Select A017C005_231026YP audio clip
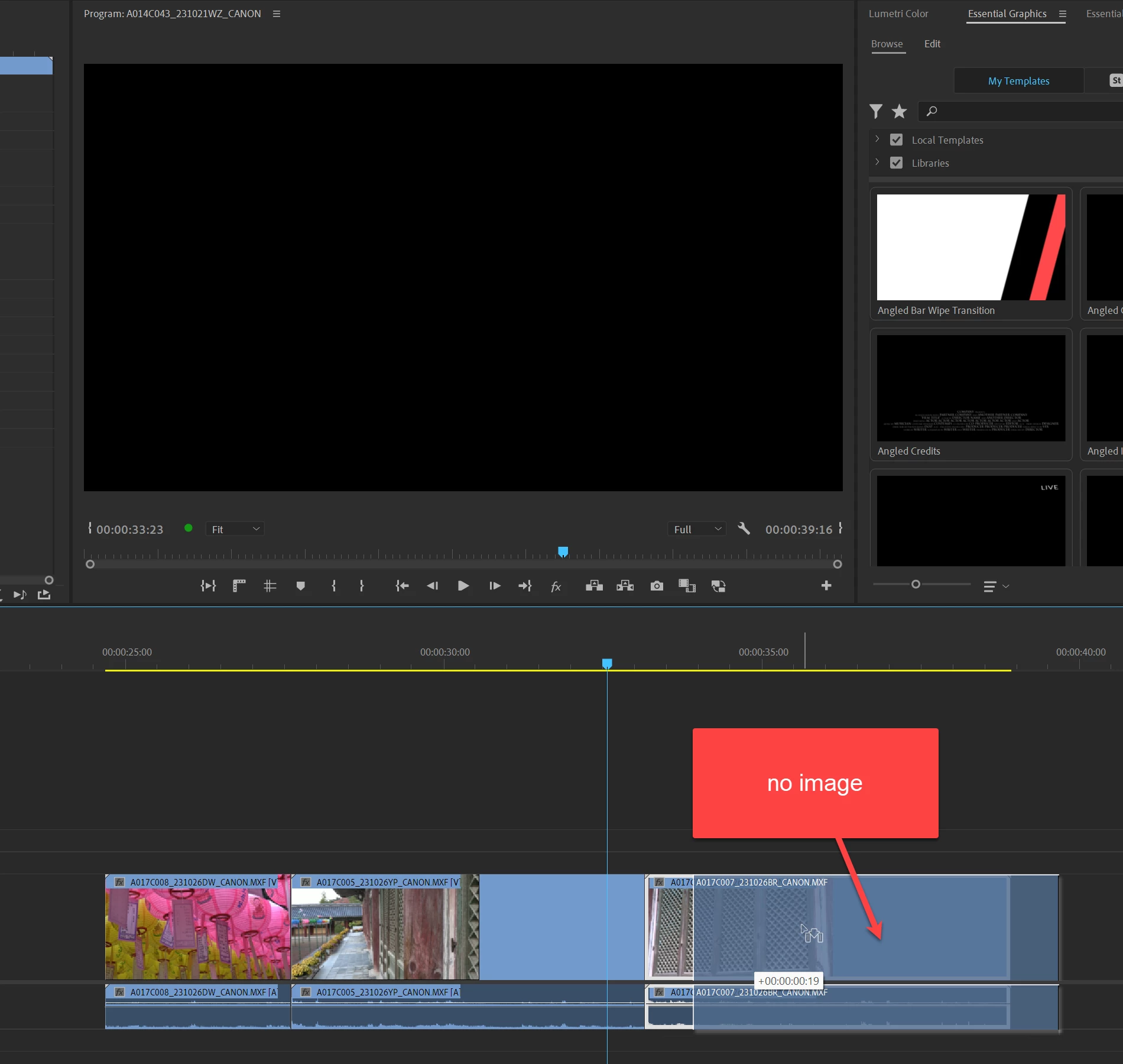The width and height of the screenshot is (1123, 1064). point(468,1007)
